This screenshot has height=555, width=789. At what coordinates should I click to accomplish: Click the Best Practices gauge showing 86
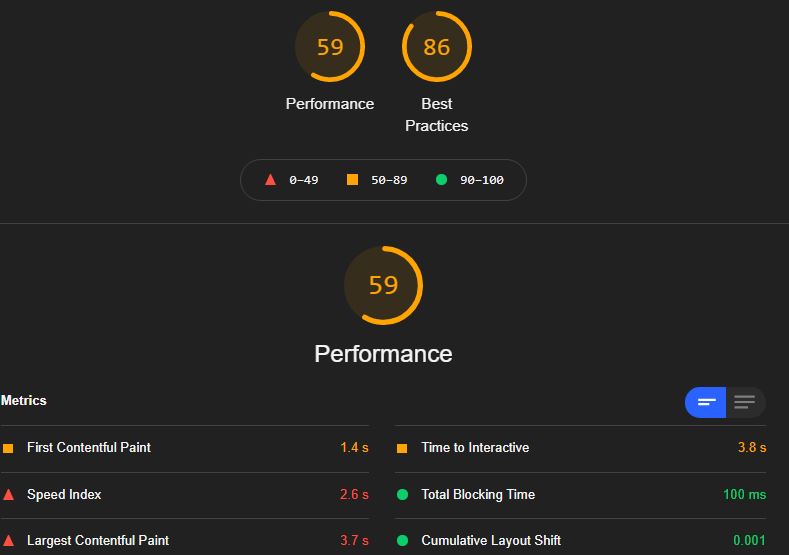(x=436, y=47)
